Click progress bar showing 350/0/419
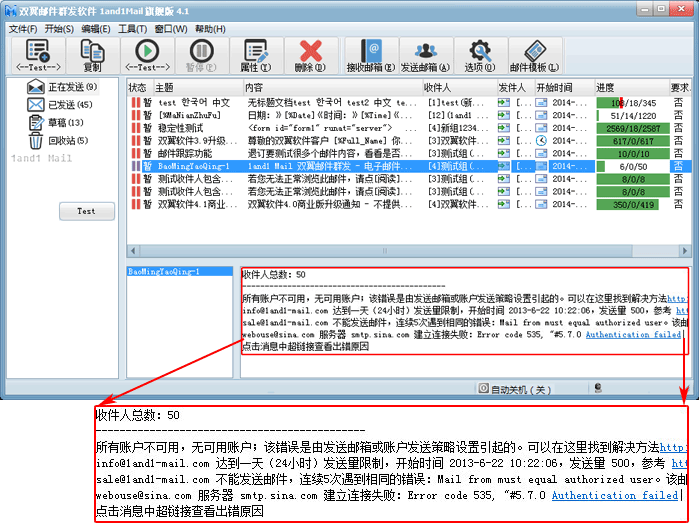700x523 pixels. click(633, 205)
